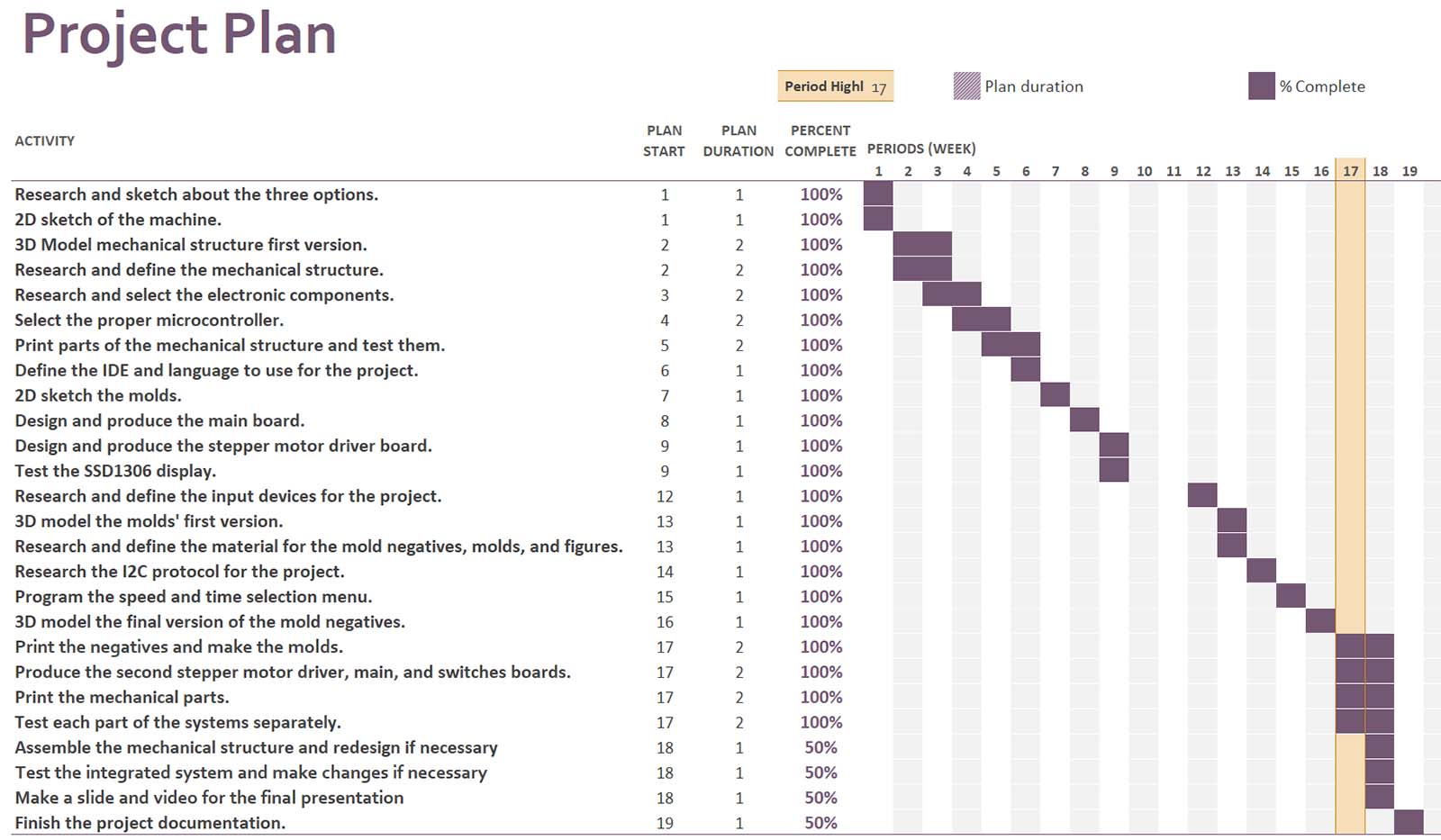Select 'Test the integrated system' activity
The height and width of the screenshot is (840, 1441).
250,774
